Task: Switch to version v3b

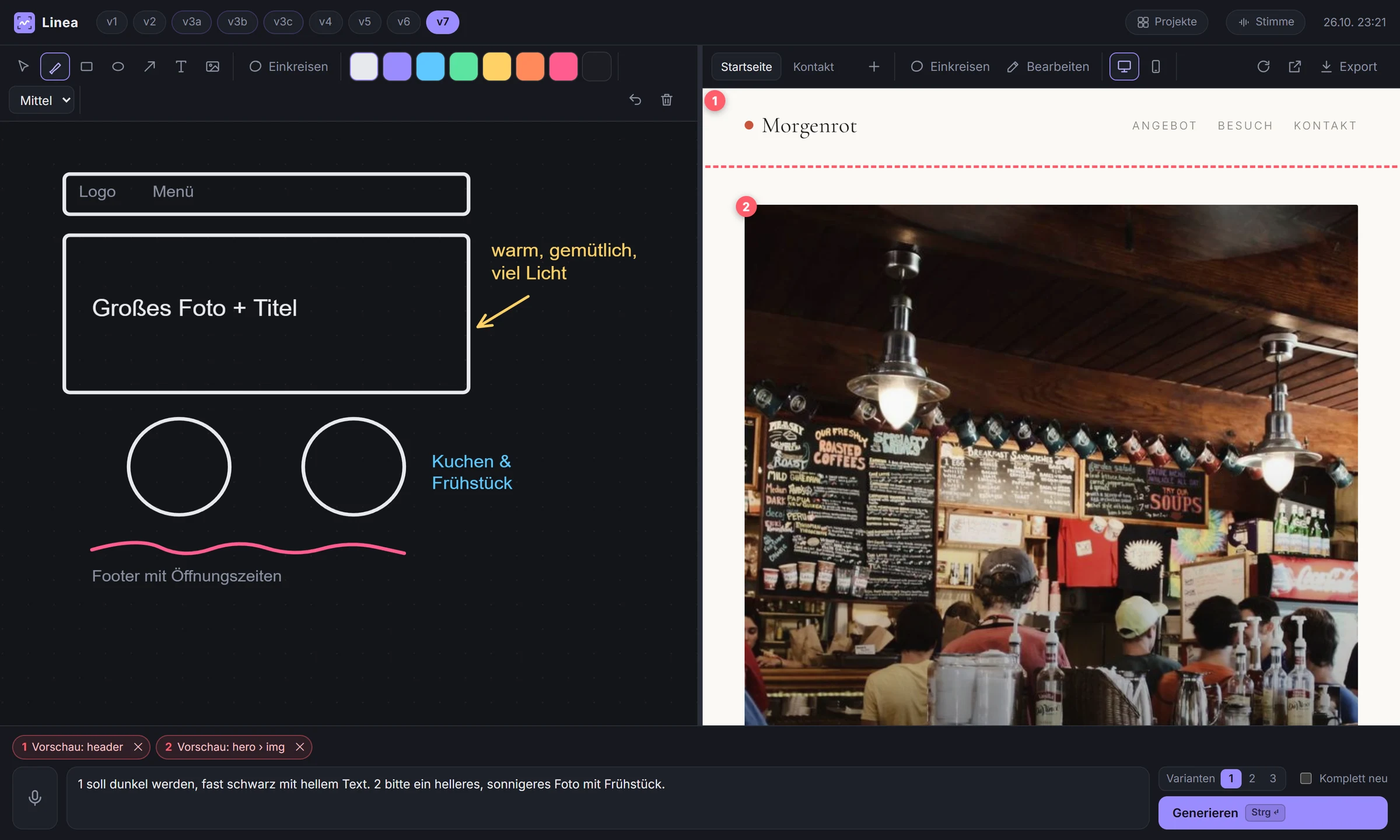Action: tap(237, 22)
